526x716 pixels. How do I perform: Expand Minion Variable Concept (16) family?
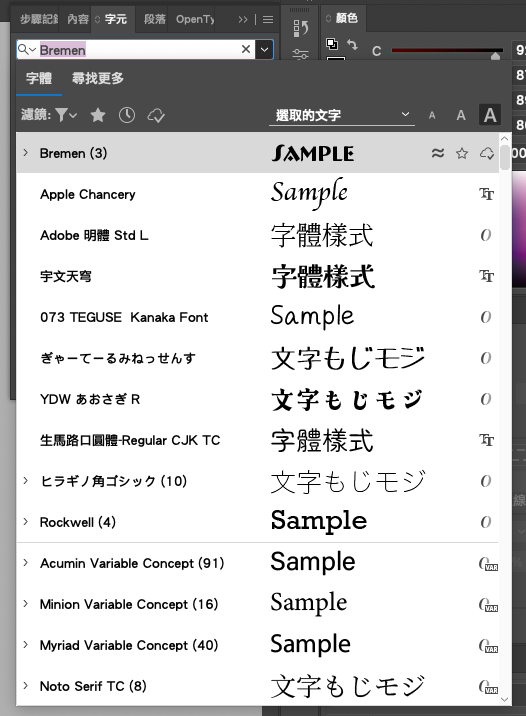click(26, 604)
